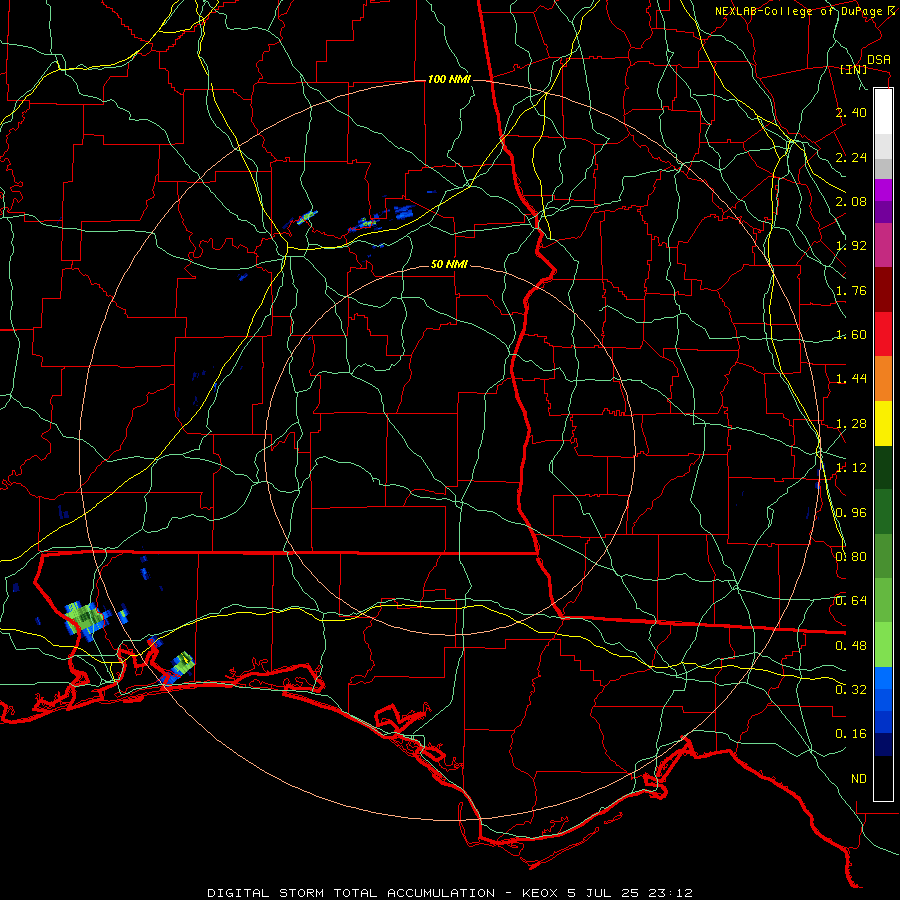
Task: Click the ND legend label
Action: pyautogui.click(x=859, y=779)
